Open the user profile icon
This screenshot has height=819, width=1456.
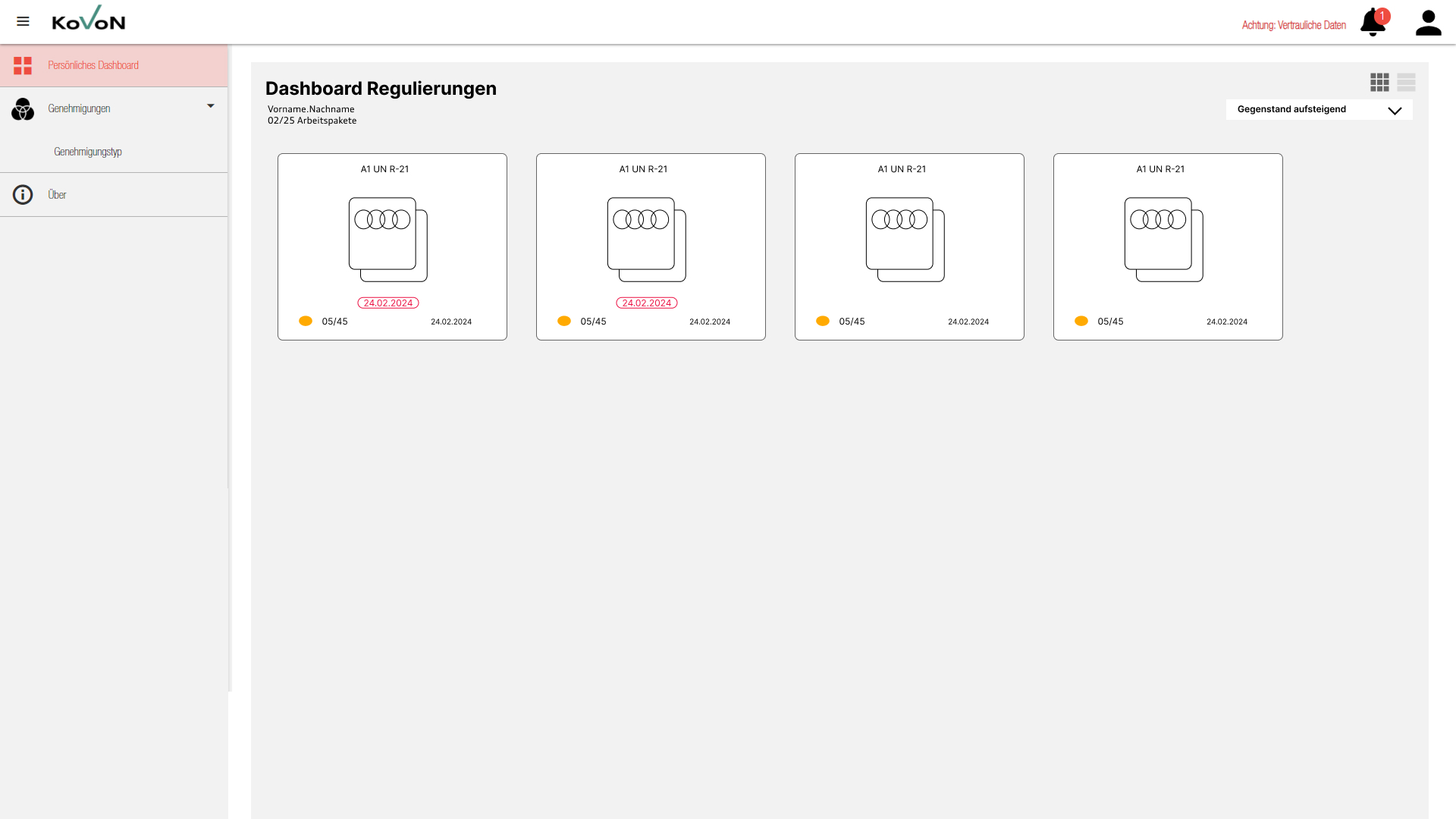[1428, 23]
